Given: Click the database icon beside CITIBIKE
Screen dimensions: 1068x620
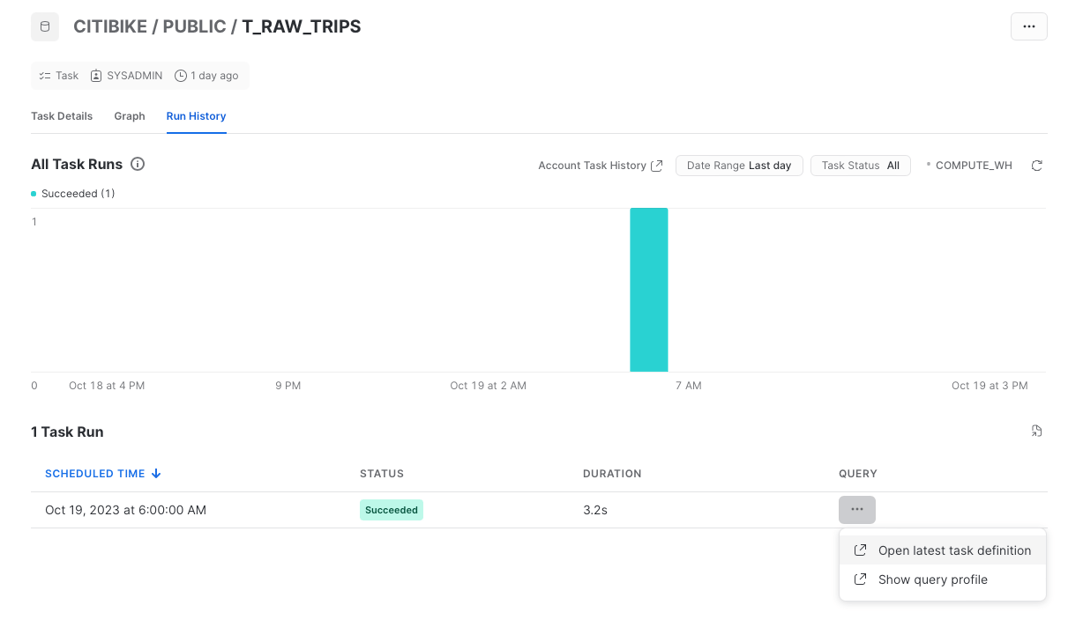Looking at the screenshot, I should click(45, 27).
